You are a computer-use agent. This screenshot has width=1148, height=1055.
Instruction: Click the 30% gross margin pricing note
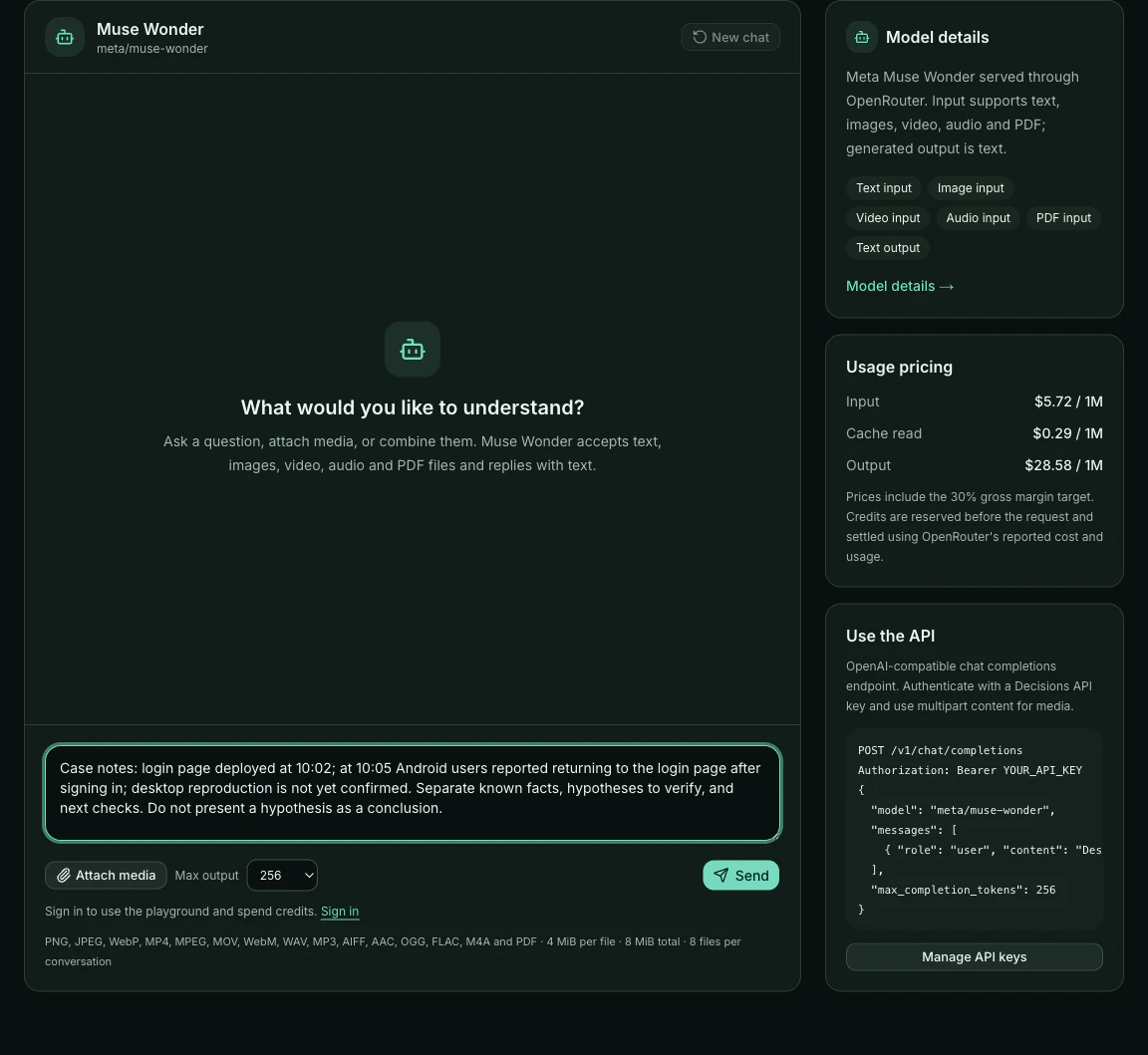(x=974, y=527)
